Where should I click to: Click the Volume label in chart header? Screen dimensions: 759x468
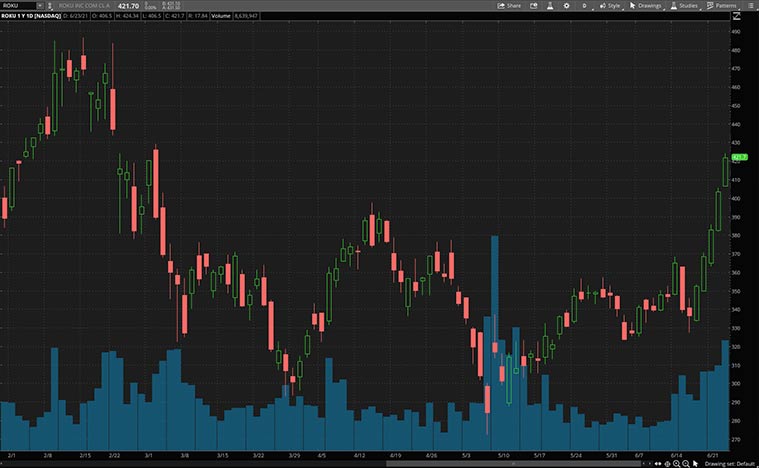tap(221, 16)
